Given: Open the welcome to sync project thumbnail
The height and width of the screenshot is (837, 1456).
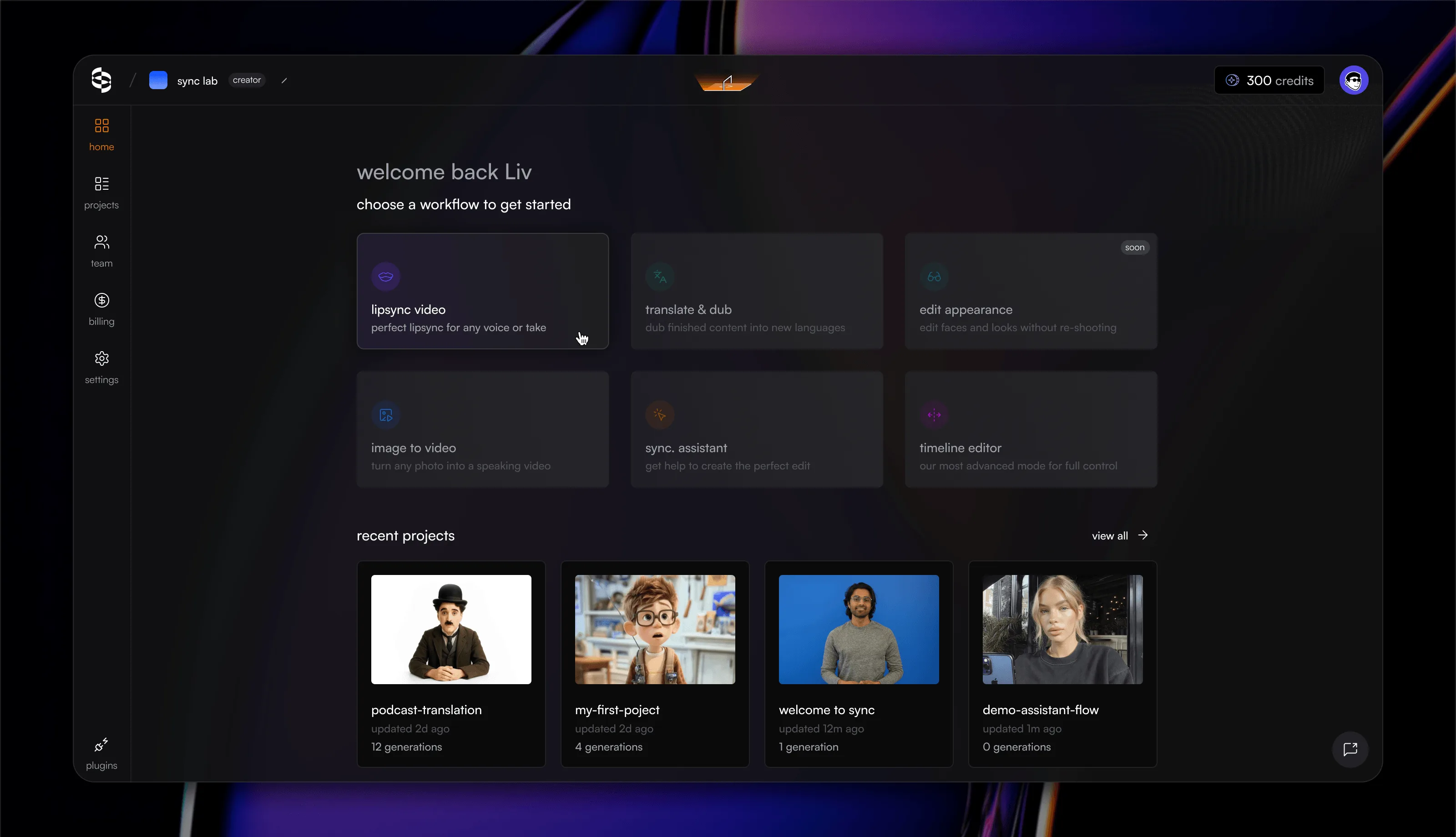Looking at the screenshot, I should [859, 630].
